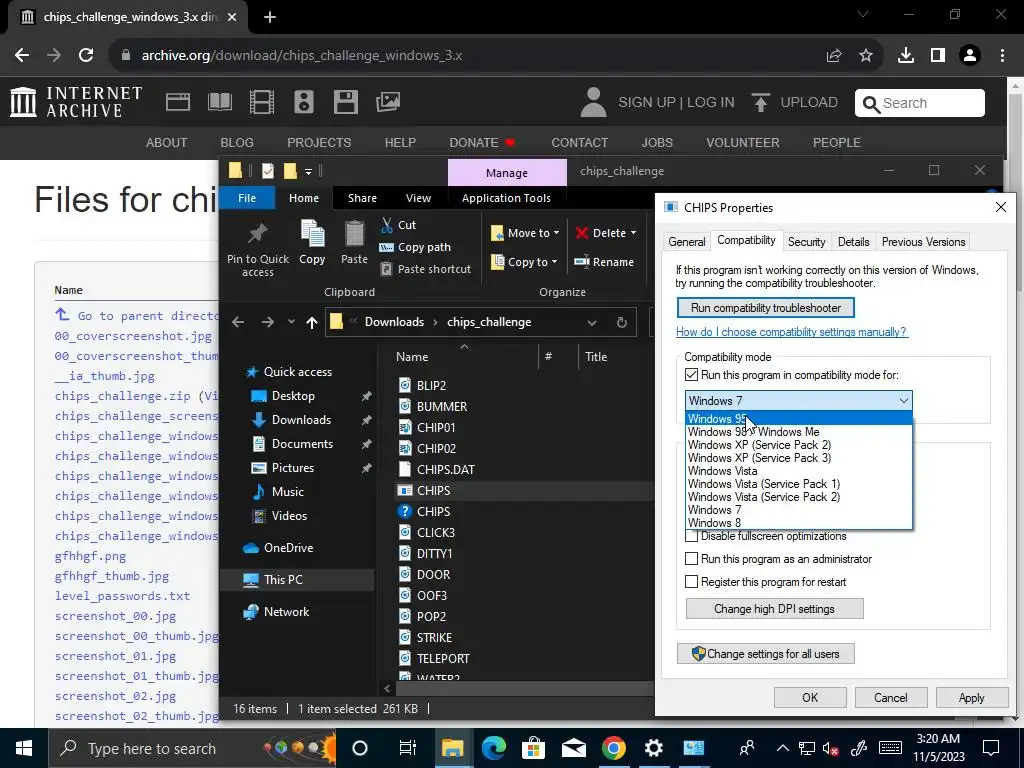Click OK in CHIPS Properties

pos(810,697)
